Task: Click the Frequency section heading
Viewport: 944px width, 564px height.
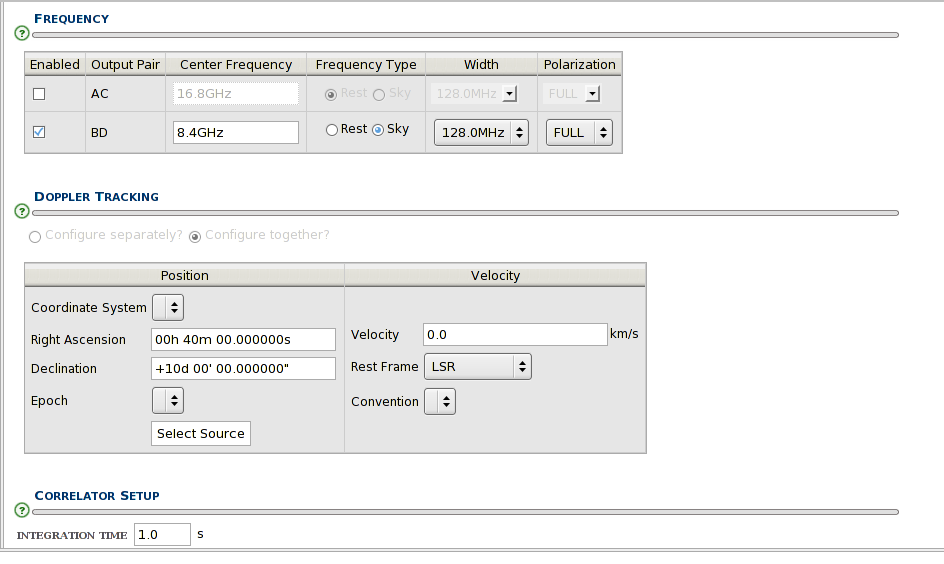Action: (72, 19)
